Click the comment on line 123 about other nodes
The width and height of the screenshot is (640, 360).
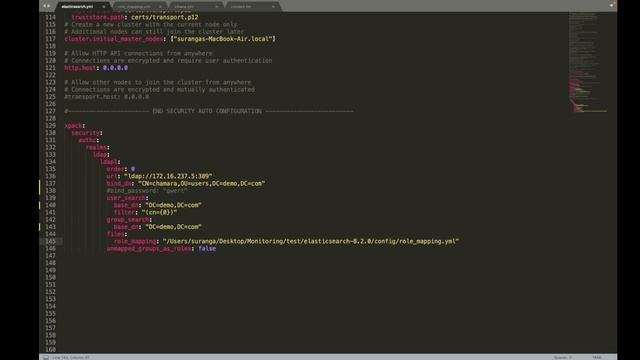point(158,82)
